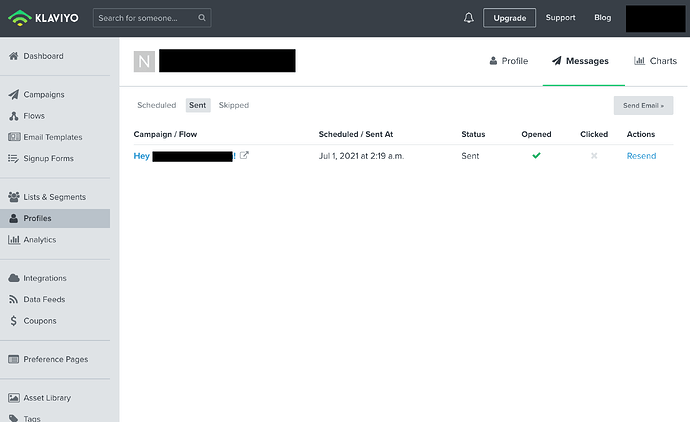Show Skipped messages

(x=234, y=105)
